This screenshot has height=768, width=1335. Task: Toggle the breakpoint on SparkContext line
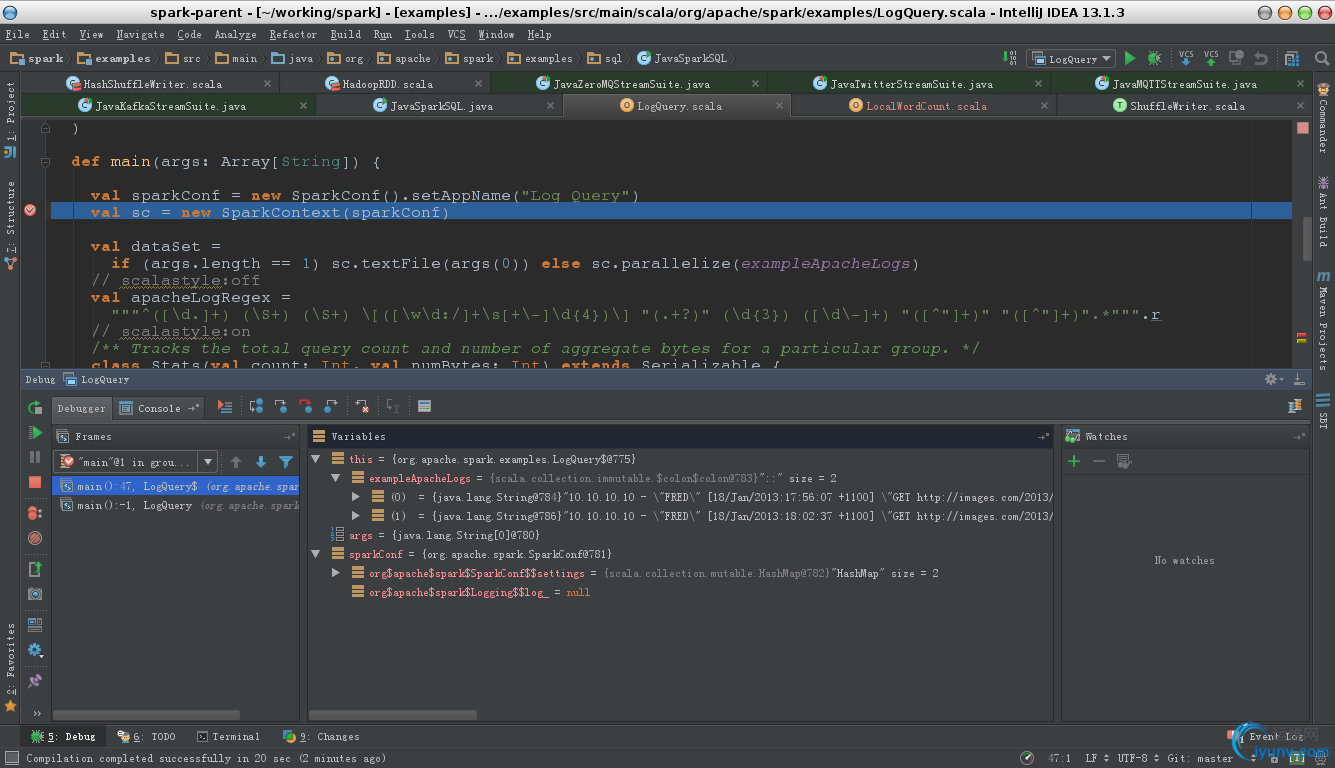pyautogui.click(x=30, y=210)
